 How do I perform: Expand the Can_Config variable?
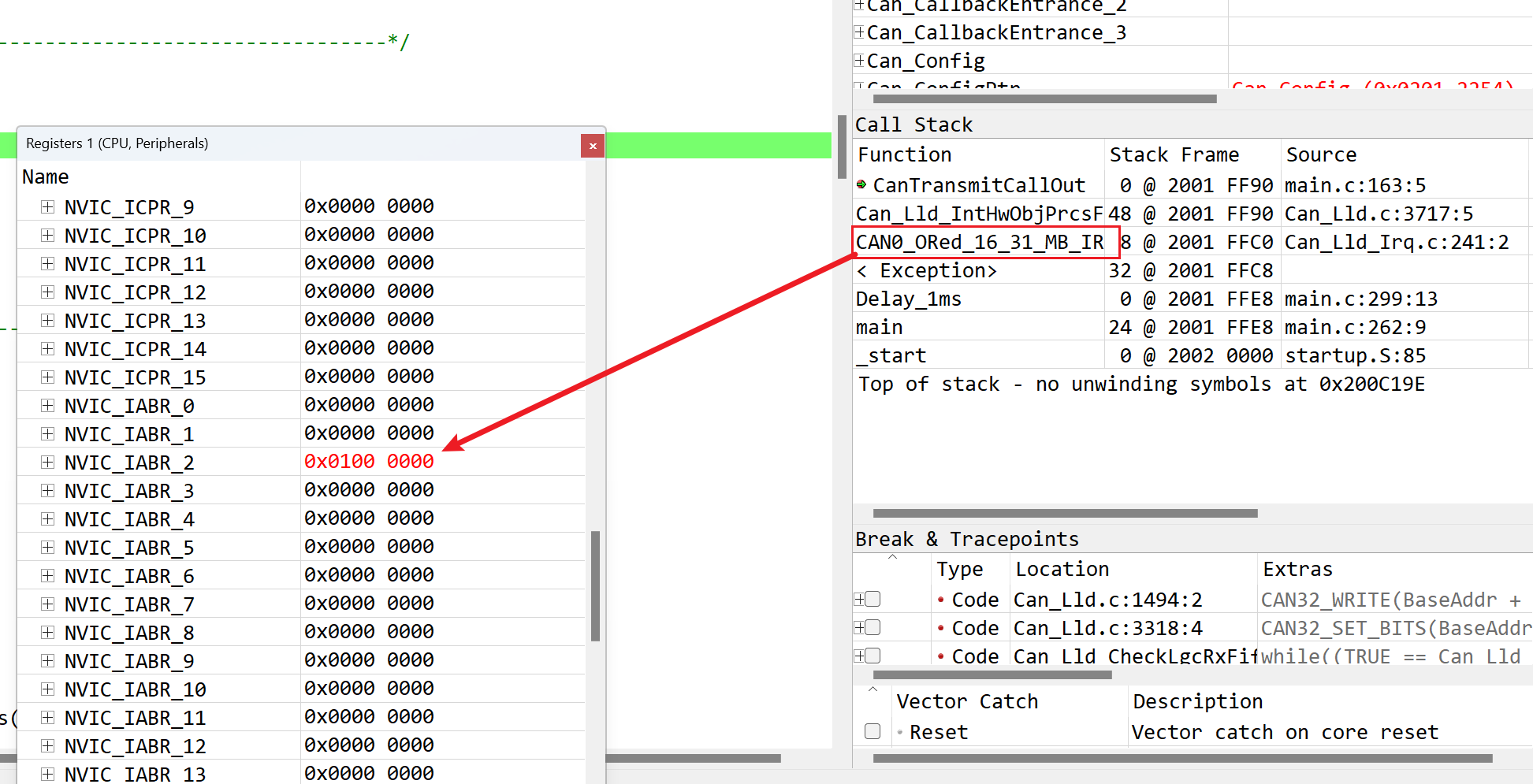859,60
